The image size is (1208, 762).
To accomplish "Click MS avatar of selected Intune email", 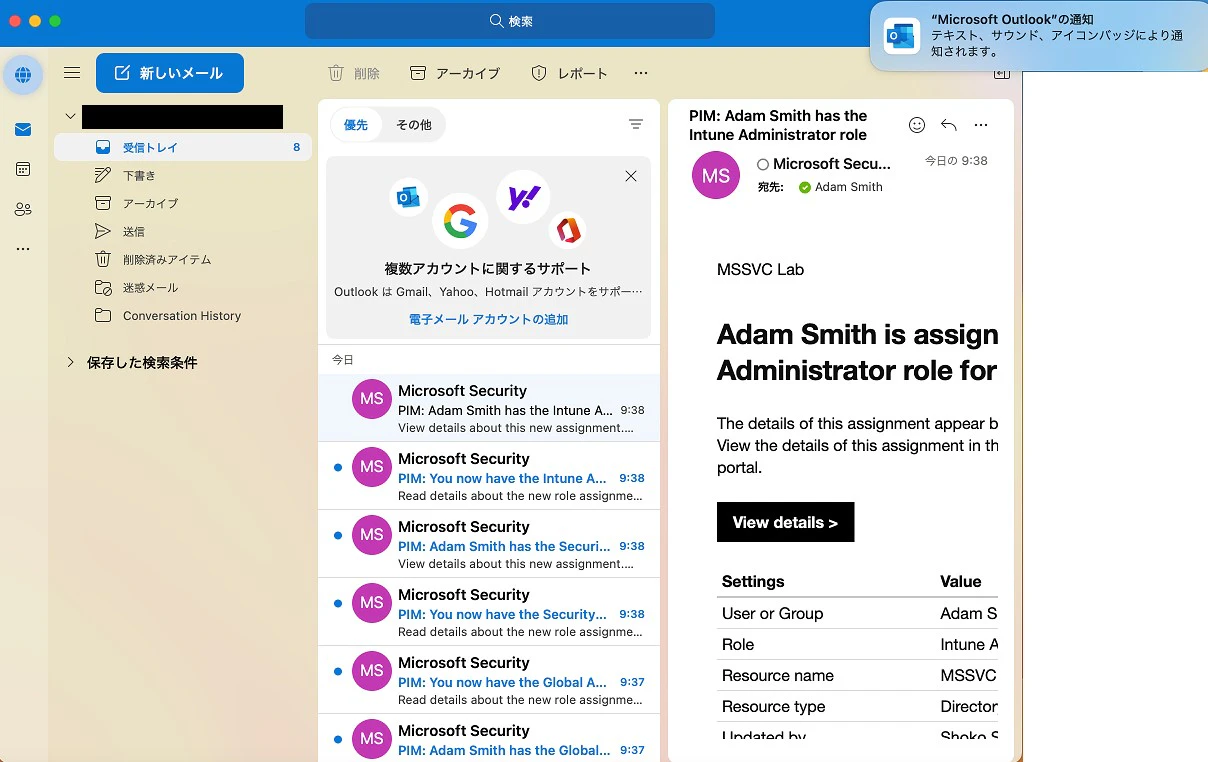I will pos(372,398).
